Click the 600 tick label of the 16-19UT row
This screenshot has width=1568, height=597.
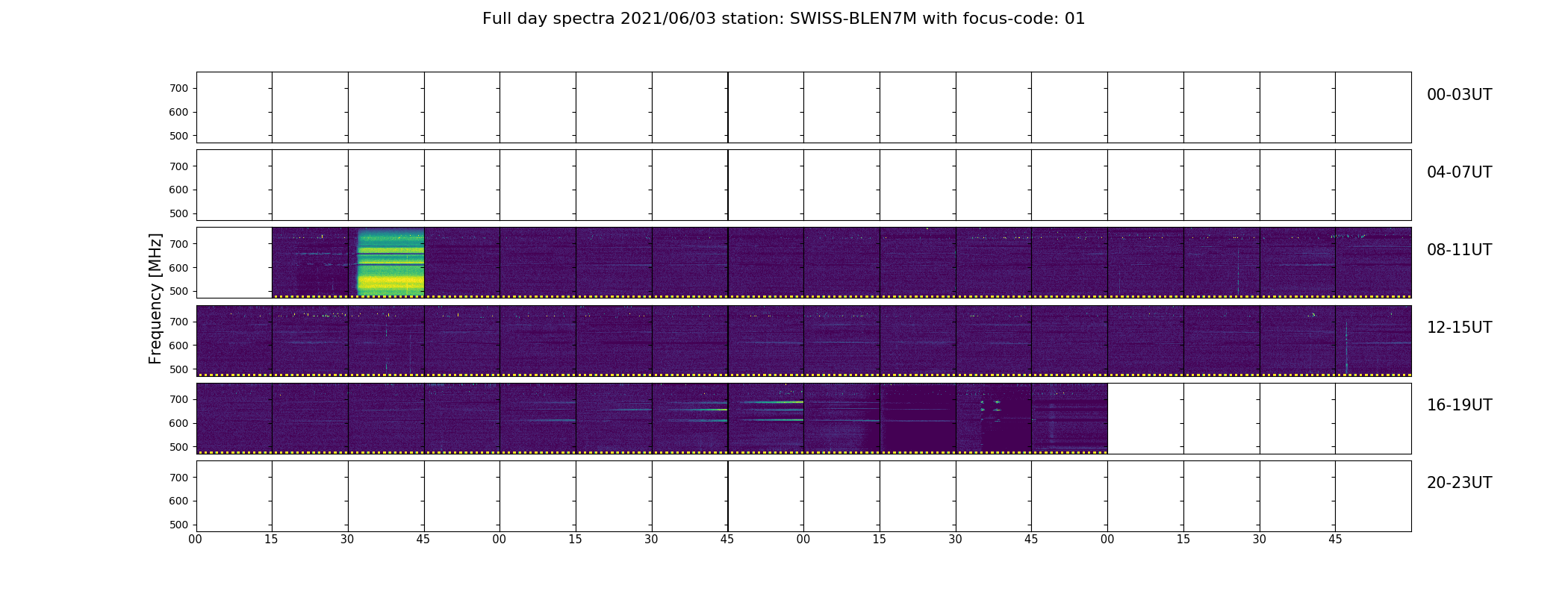tap(178, 423)
